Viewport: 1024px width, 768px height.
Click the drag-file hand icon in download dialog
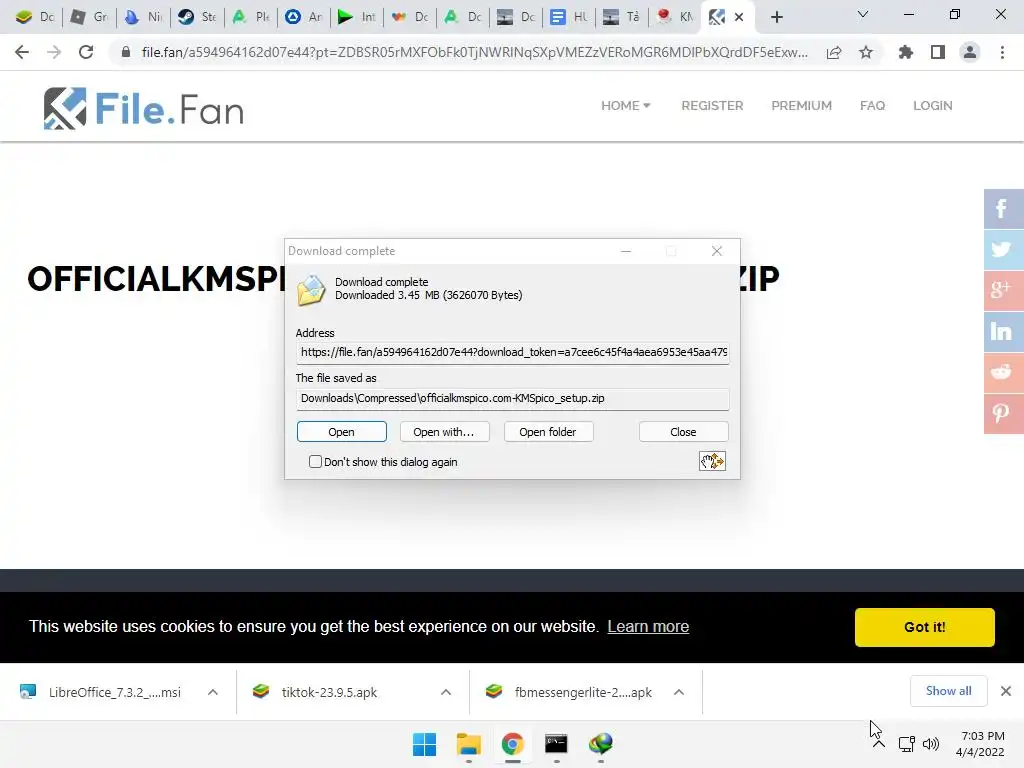pos(712,461)
